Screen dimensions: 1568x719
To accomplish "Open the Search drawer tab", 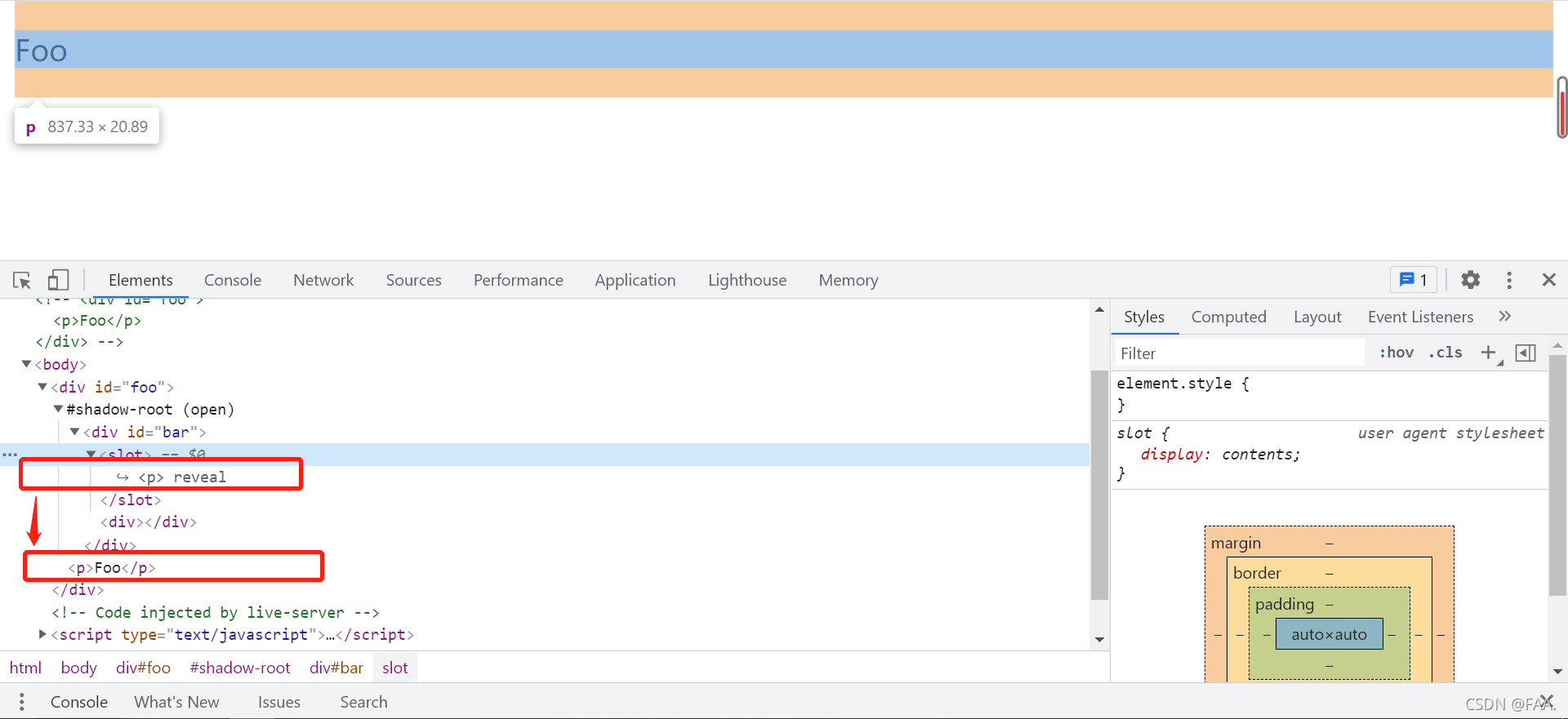I will coord(363,702).
